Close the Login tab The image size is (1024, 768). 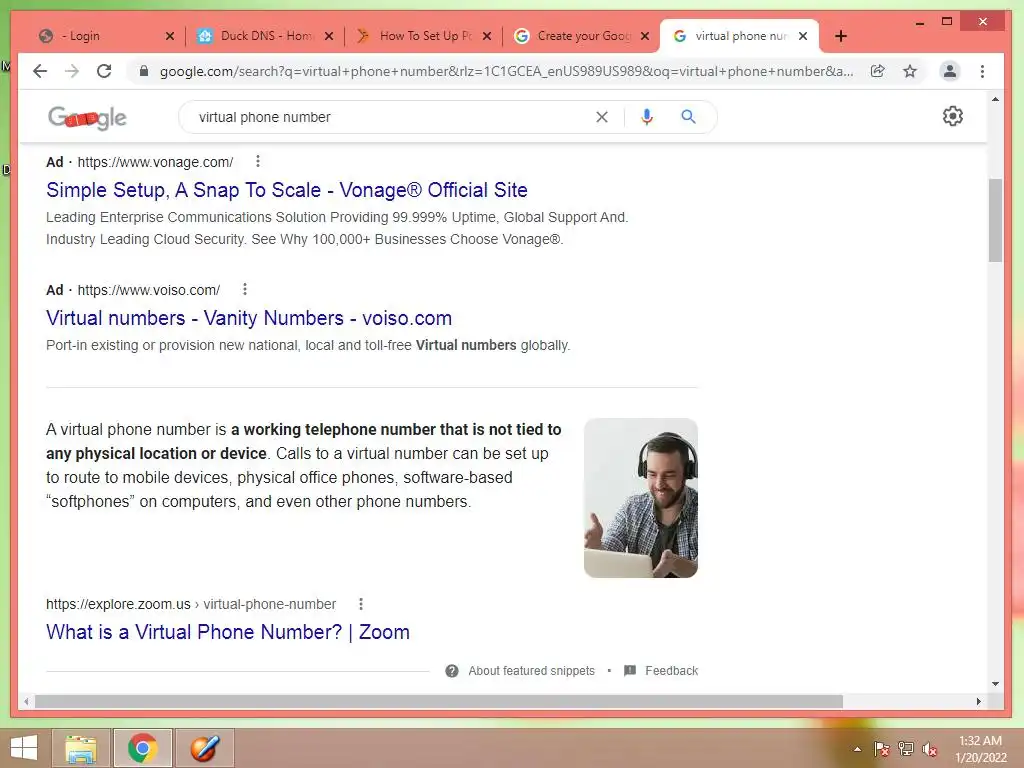[170, 36]
